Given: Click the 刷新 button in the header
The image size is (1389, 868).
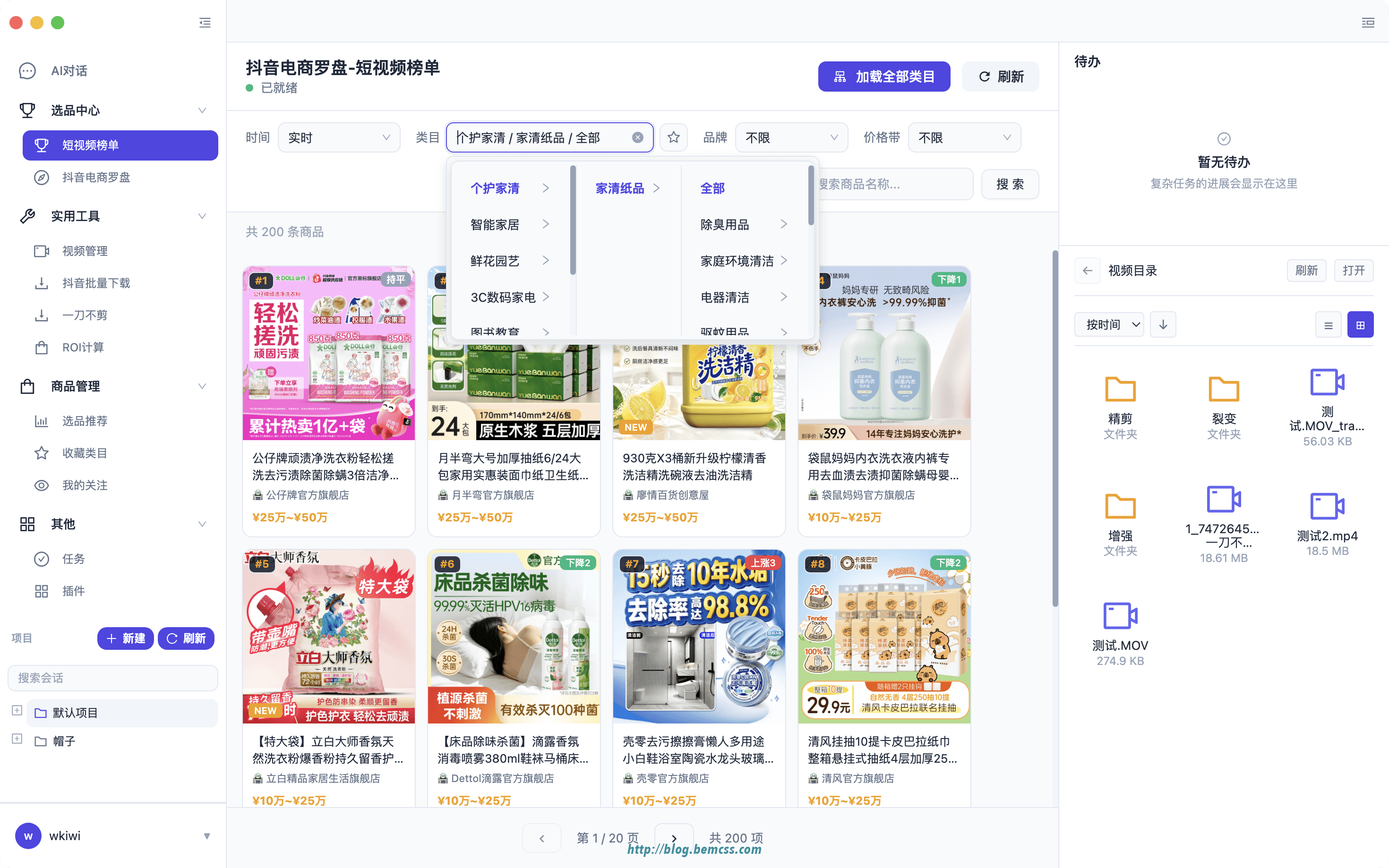Looking at the screenshot, I should pyautogui.click(x=1000, y=77).
